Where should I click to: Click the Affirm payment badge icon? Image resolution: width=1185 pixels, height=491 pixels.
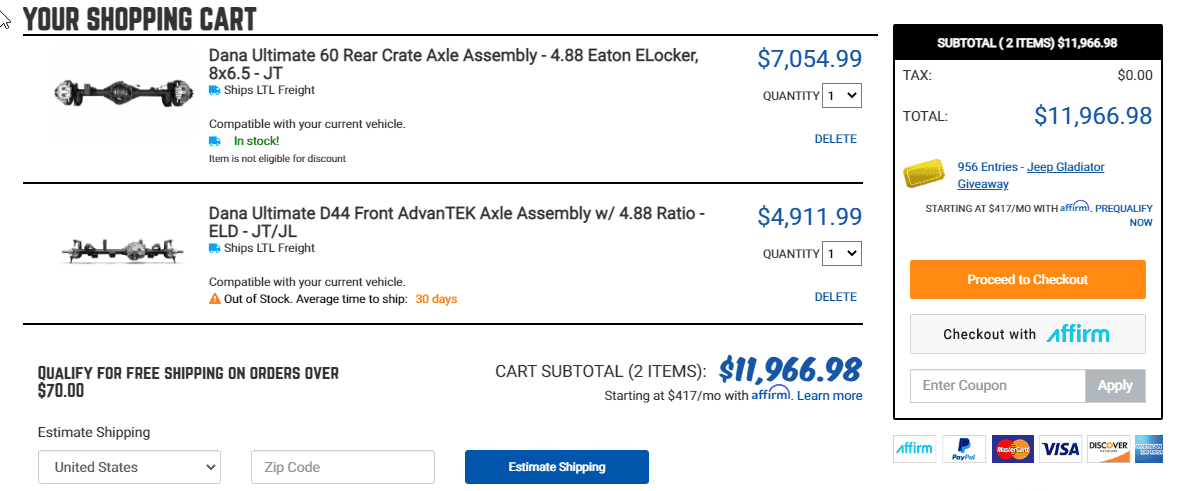pos(914,449)
